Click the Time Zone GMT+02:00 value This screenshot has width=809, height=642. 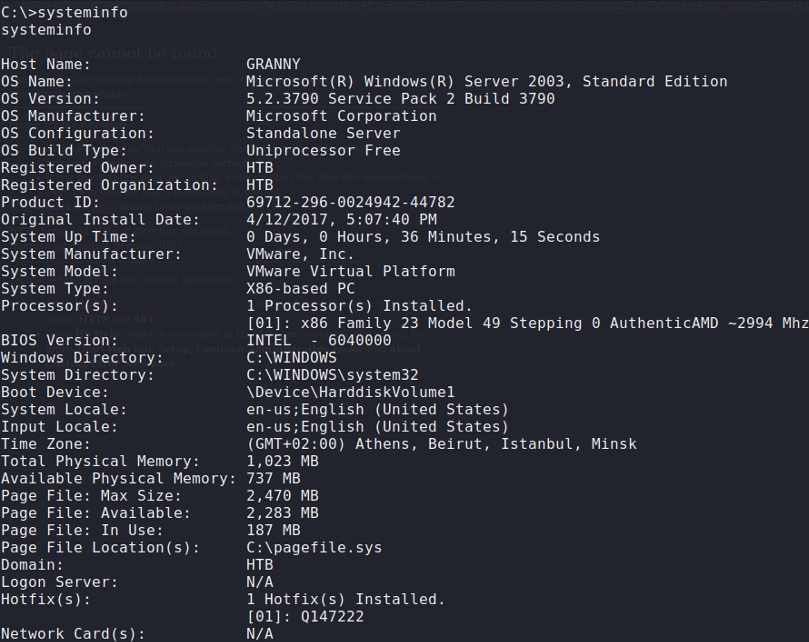pyautogui.click(x=441, y=444)
